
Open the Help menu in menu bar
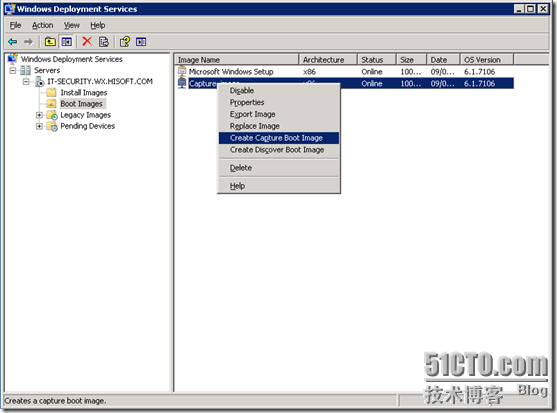pyautogui.click(x=98, y=25)
